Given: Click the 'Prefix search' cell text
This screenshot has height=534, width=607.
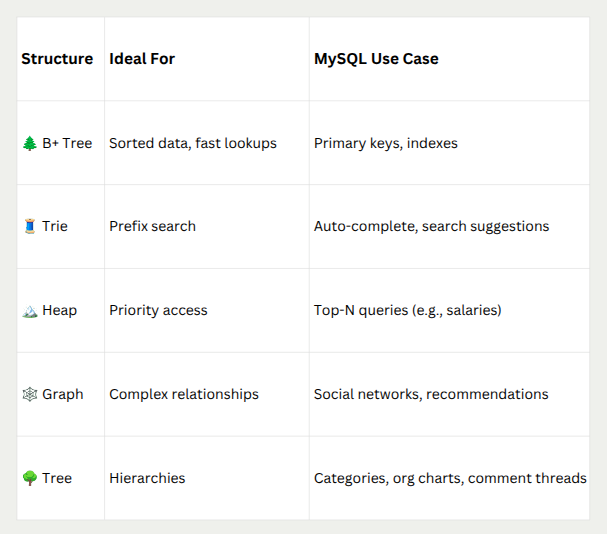Looking at the screenshot, I should click(152, 226).
